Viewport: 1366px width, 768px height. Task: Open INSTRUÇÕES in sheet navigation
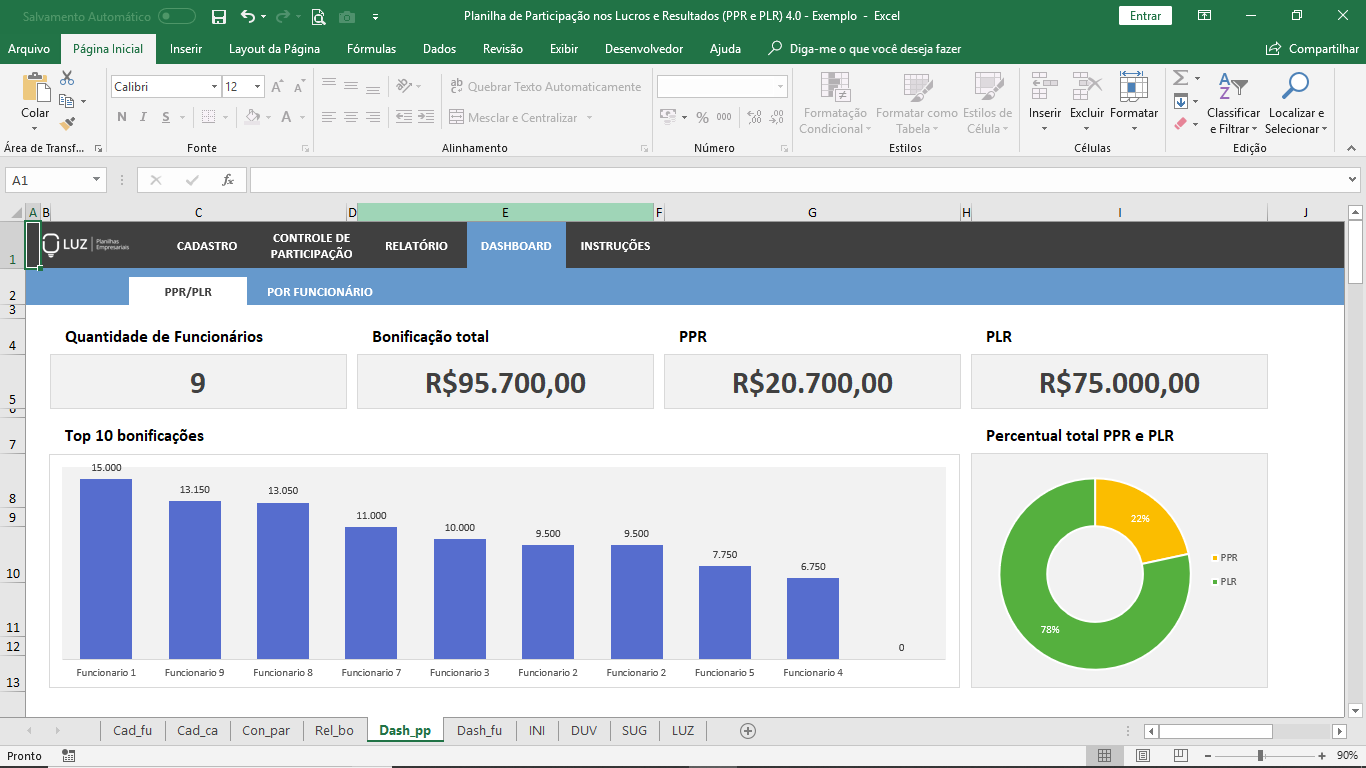(615, 246)
